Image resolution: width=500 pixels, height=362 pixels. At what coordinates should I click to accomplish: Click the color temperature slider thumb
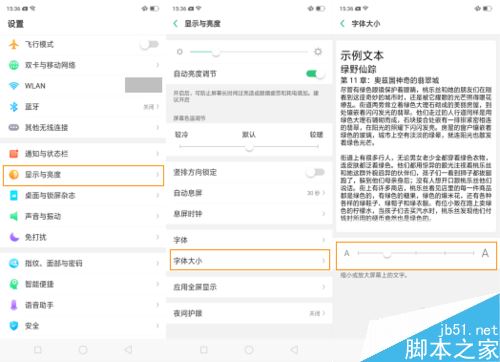tap(249, 147)
